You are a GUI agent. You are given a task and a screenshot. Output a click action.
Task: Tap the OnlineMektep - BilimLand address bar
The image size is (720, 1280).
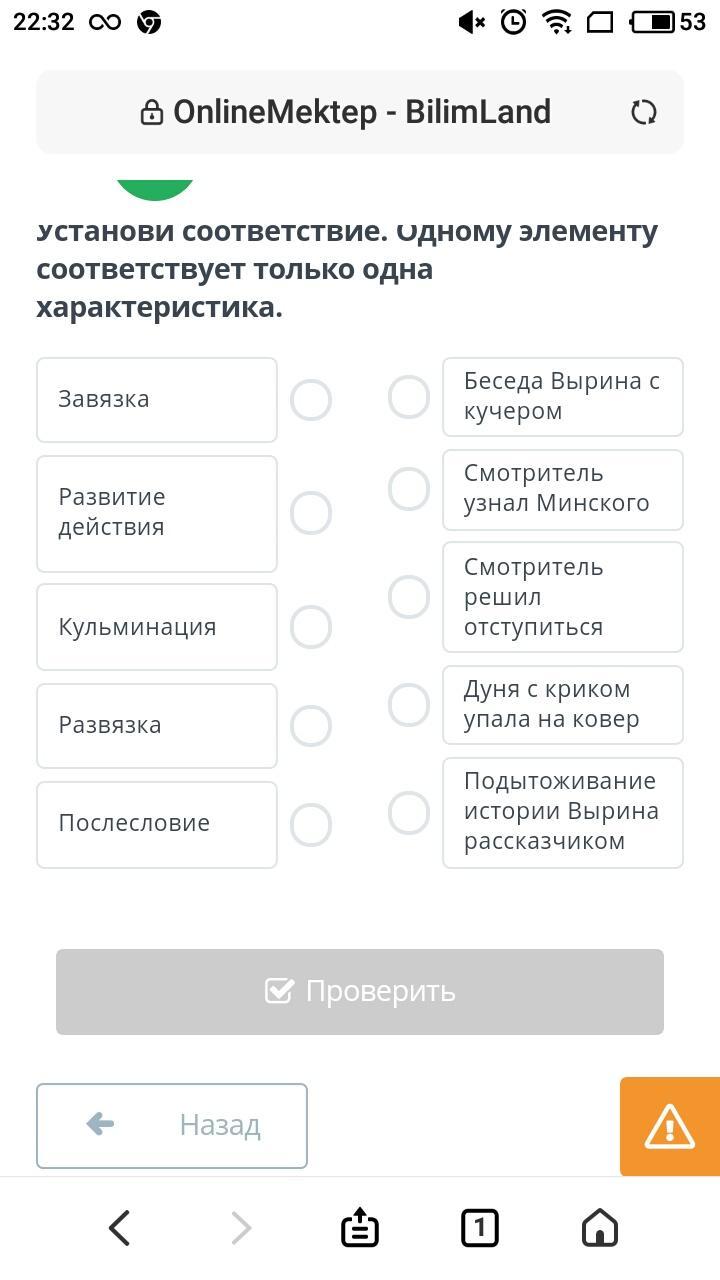(x=360, y=112)
